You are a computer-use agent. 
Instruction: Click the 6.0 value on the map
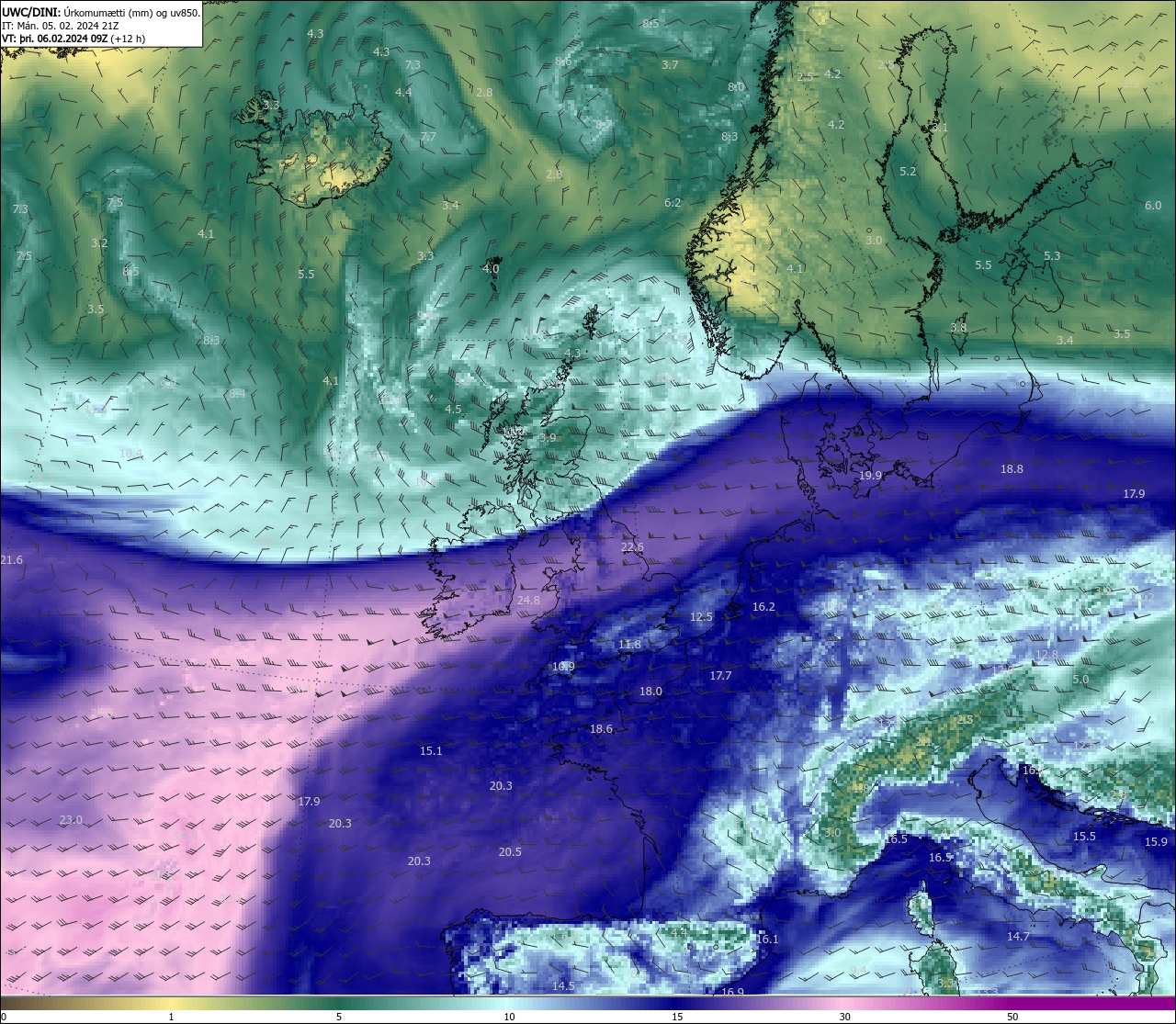click(1153, 206)
